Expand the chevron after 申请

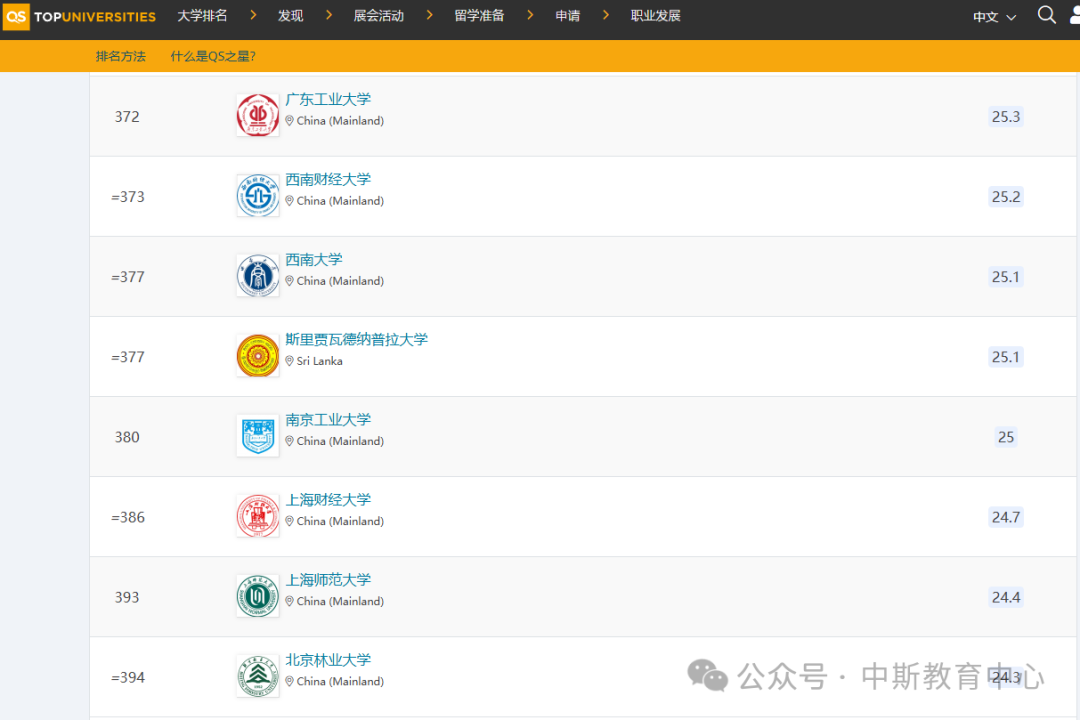coord(605,15)
